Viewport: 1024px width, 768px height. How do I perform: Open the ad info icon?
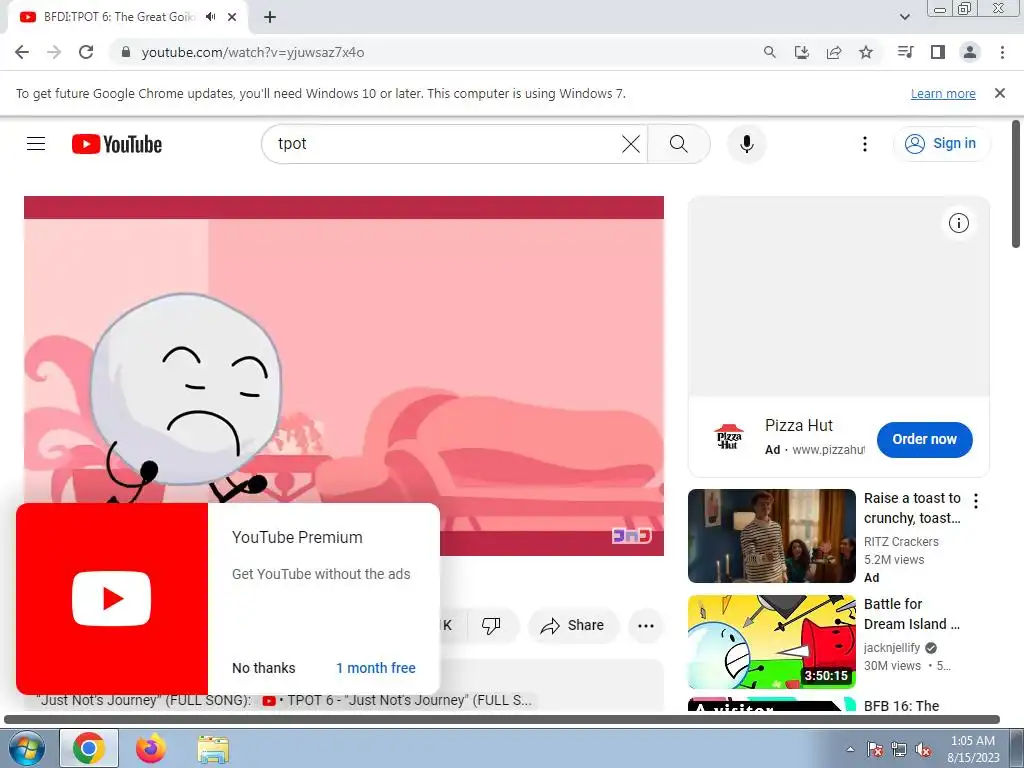tap(958, 223)
